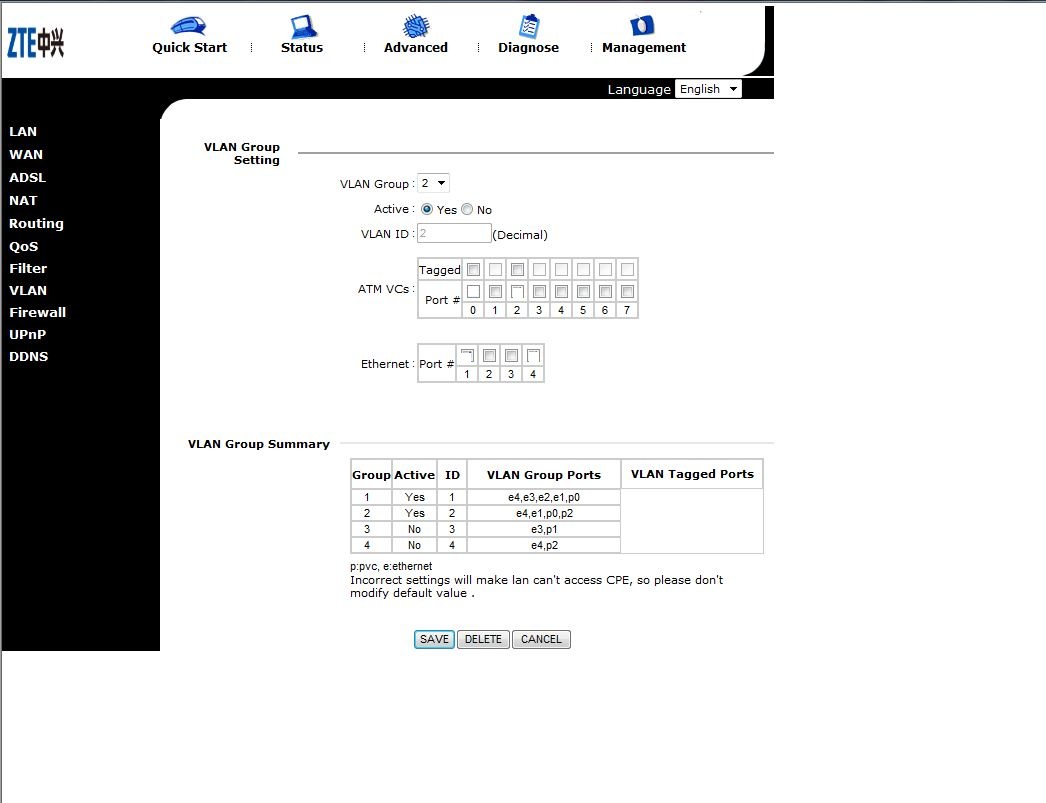Open the VLAN sidebar menu item

point(28,290)
